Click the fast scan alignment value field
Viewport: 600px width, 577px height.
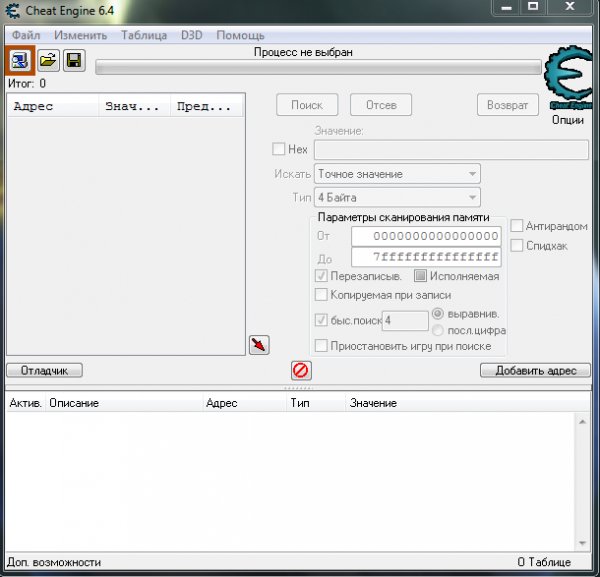point(405,320)
